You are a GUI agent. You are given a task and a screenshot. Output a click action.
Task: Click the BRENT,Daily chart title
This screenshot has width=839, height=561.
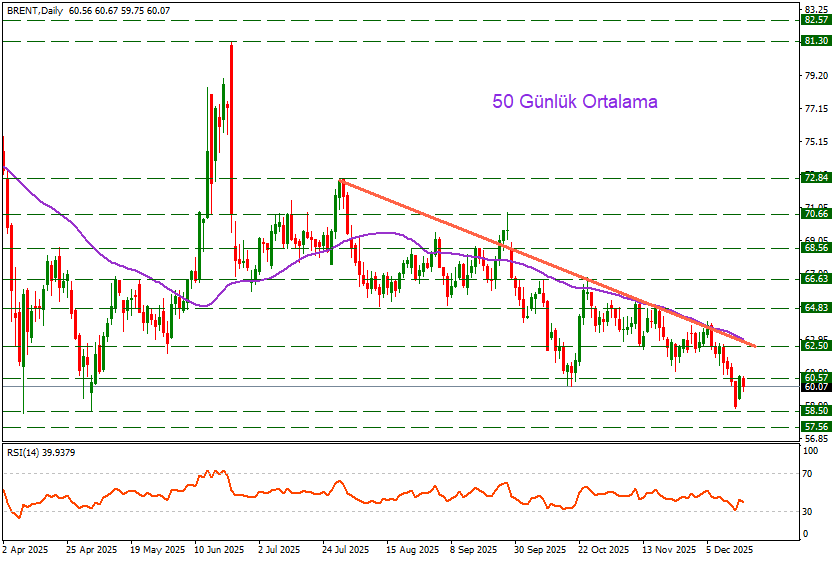tap(34, 9)
